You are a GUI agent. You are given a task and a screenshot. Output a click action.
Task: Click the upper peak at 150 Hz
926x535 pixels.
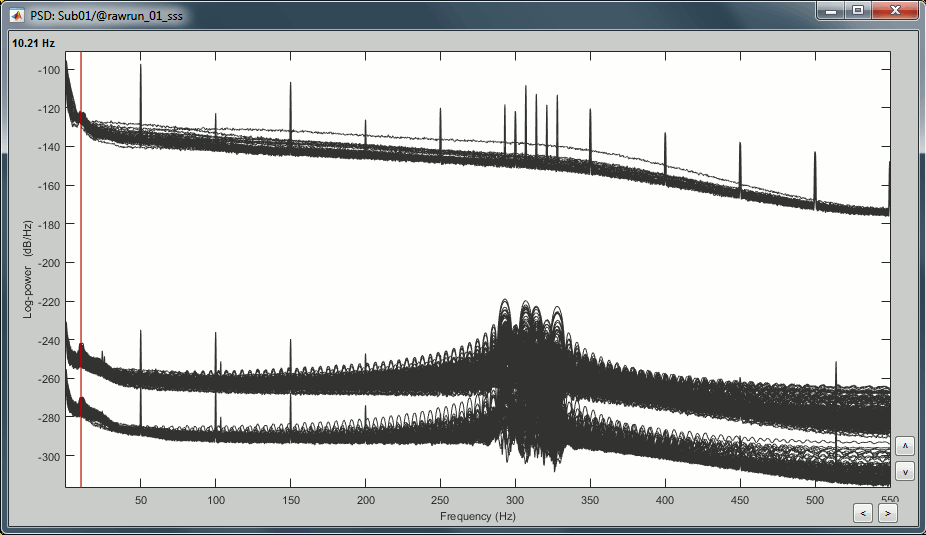[x=290, y=105]
